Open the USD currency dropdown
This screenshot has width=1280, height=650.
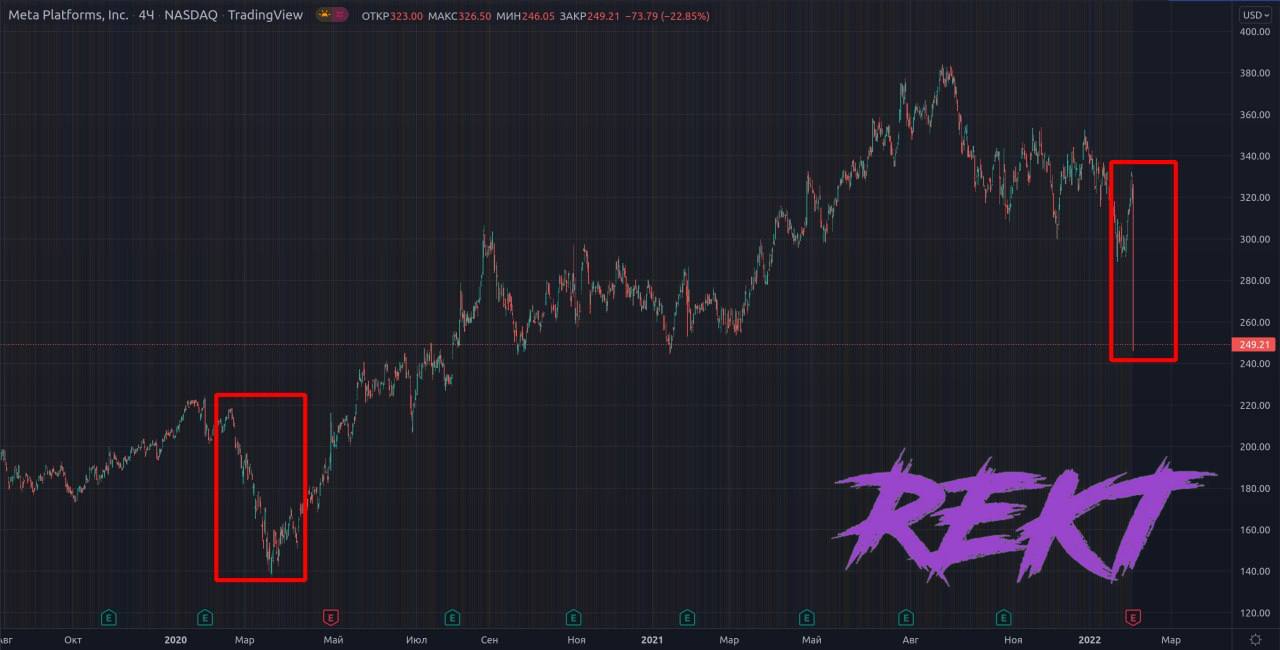coord(1255,15)
